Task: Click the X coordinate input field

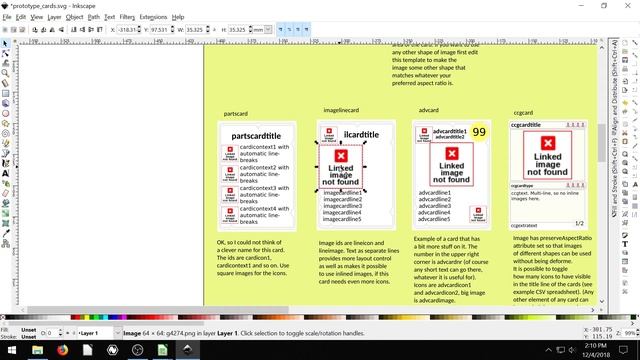Action: [x=127, y=29]
